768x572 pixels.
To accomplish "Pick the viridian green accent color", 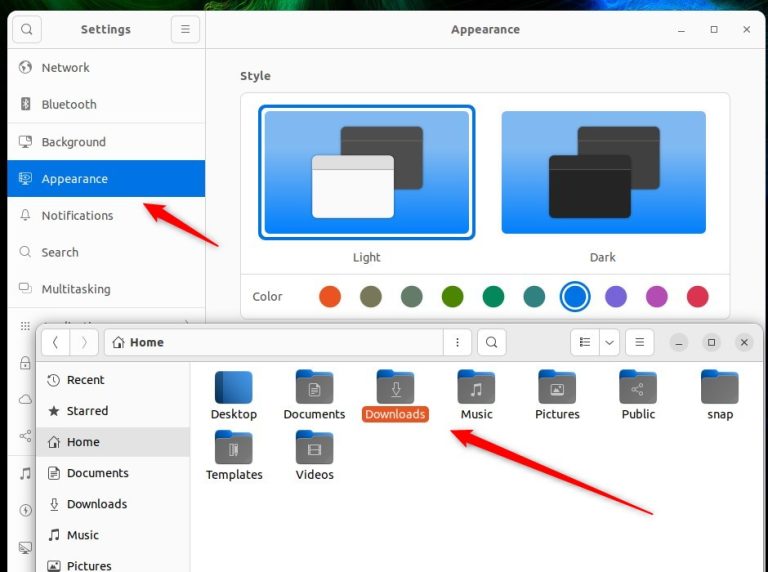I will [x=493, y=297].
